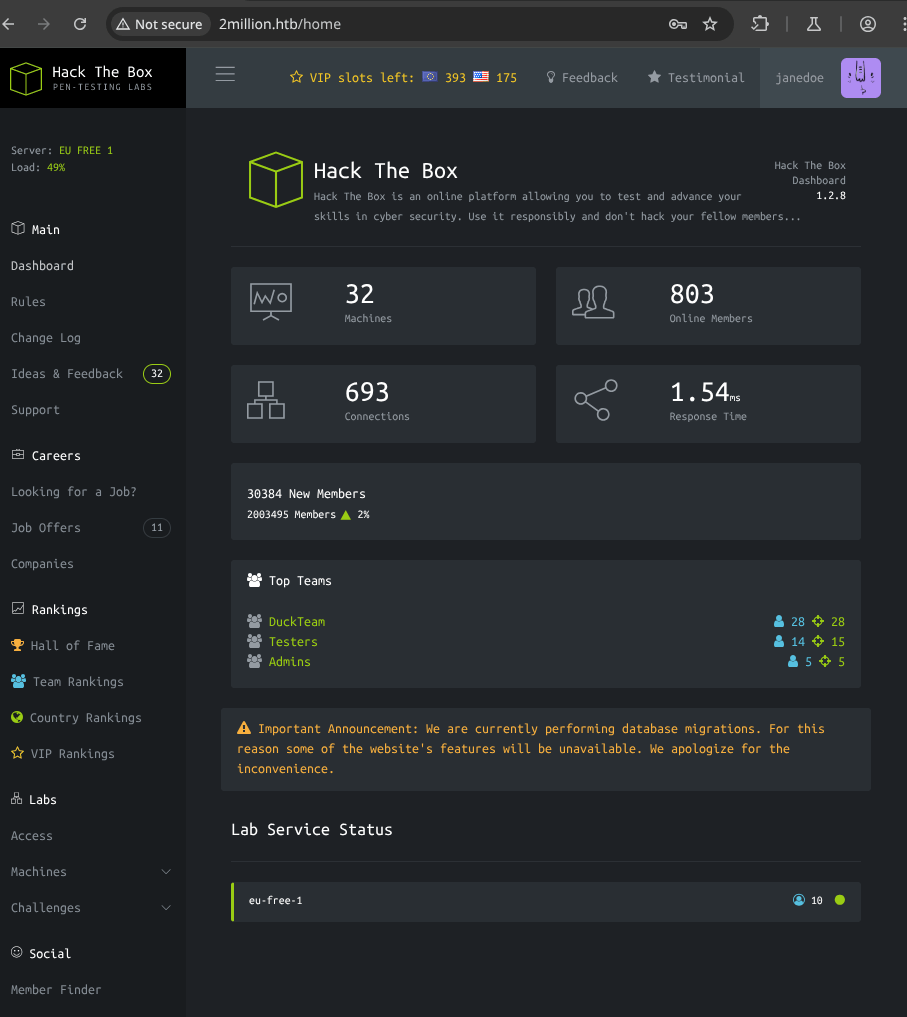Click the Hall of Fame trophy icon
The height and width of the screenshot is (1017, 907).
click(18, 645)
